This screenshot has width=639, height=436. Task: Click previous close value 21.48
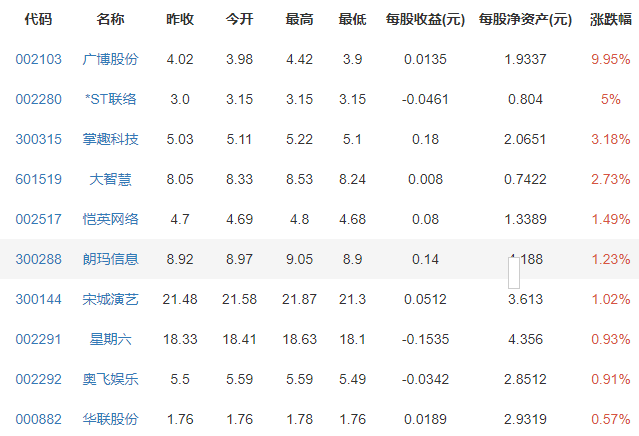[x=180, y=299]
